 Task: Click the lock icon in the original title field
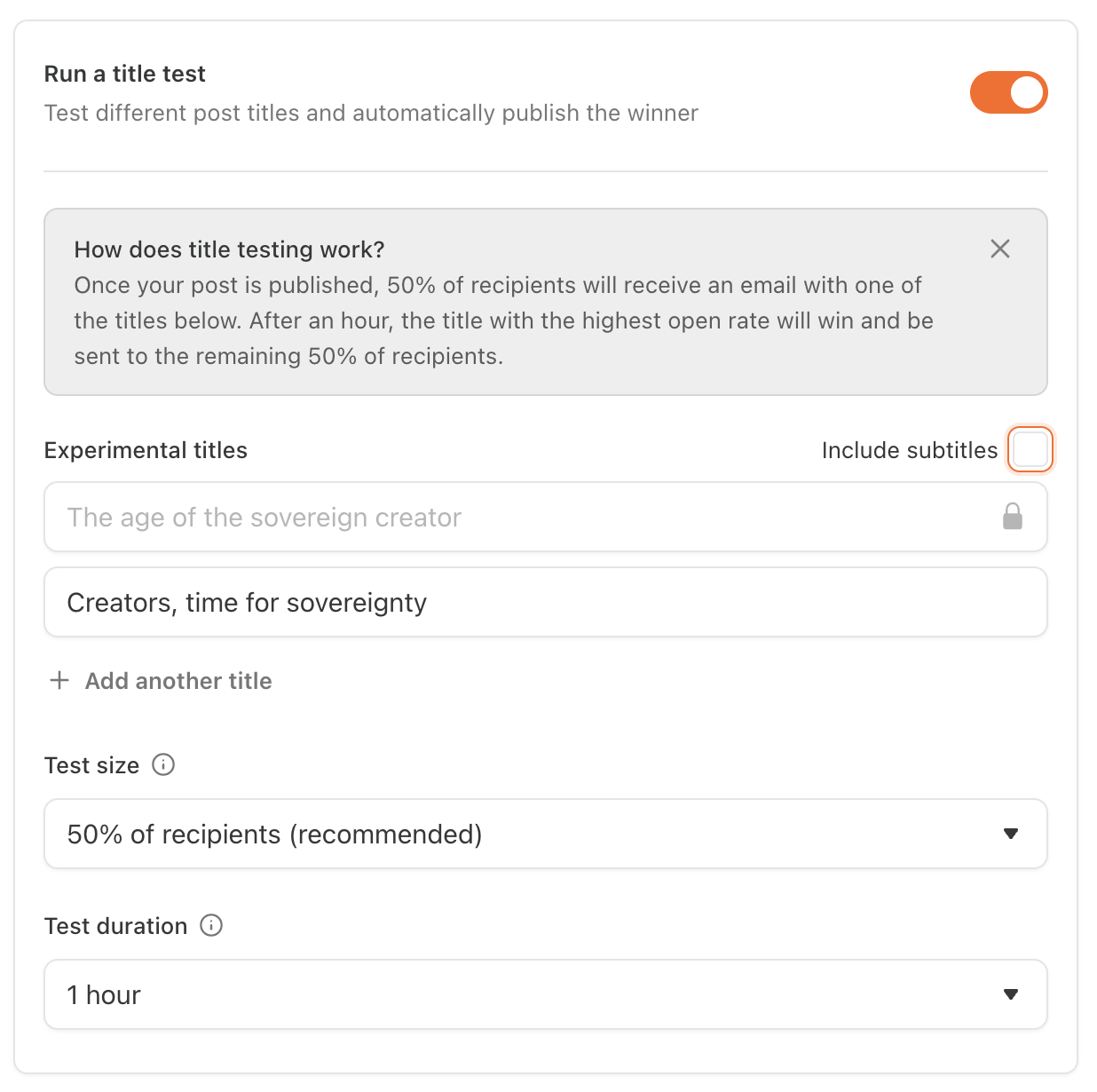click(1013, 516)
